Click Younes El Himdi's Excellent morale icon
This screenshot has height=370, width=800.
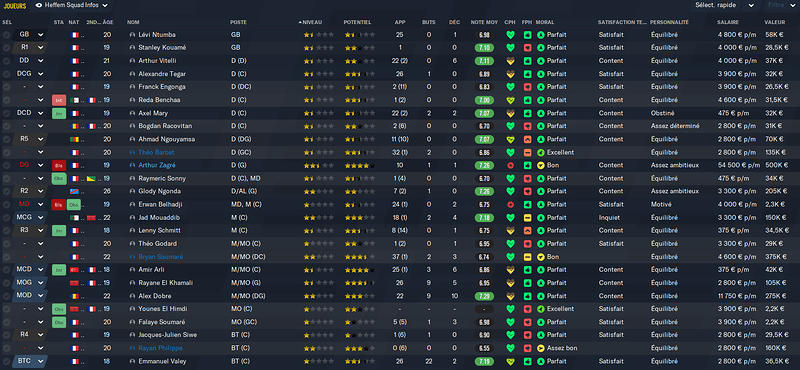coord(541,309)
